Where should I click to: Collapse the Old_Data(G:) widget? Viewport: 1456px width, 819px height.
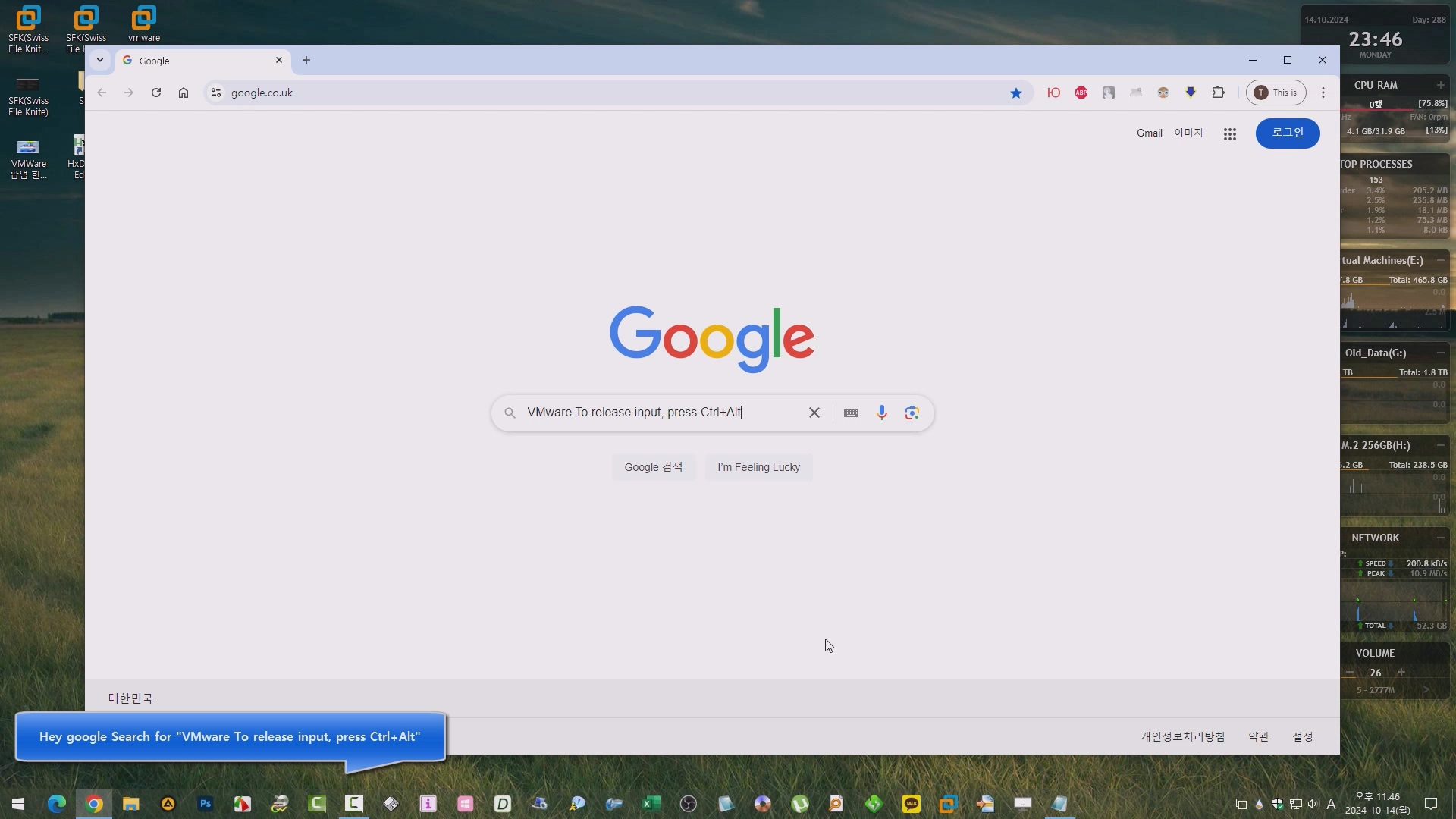pos(1440,353)
